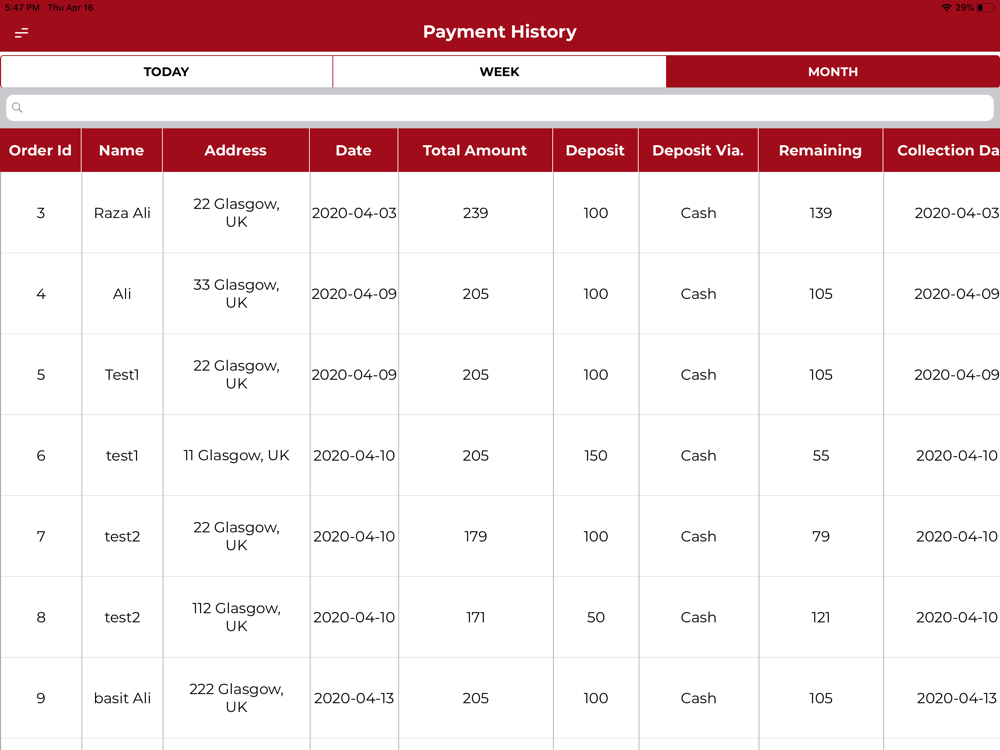Select order id 8 cell

click(41, 618)
